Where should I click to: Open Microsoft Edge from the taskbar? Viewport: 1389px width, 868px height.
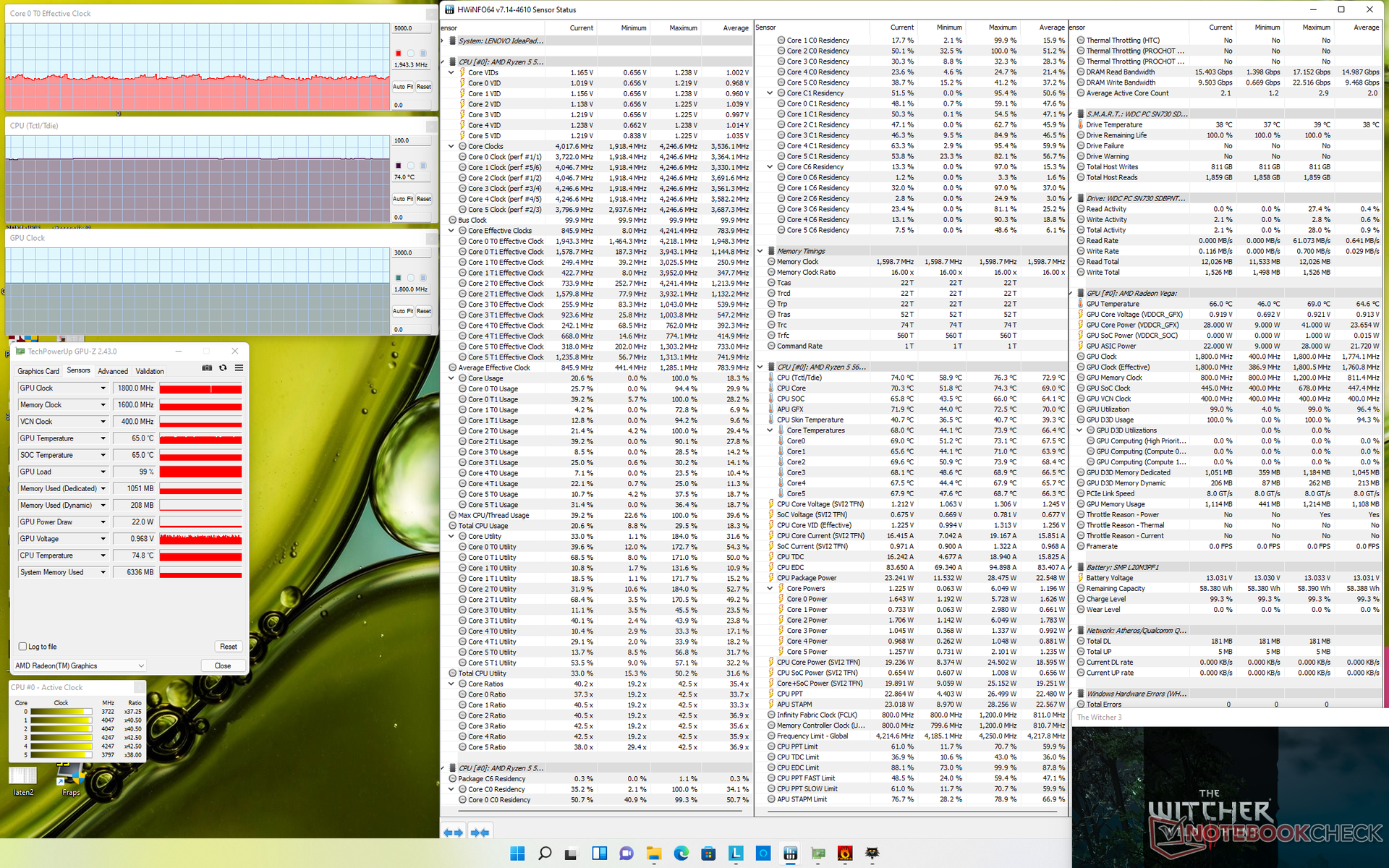(x=681, y=854)
